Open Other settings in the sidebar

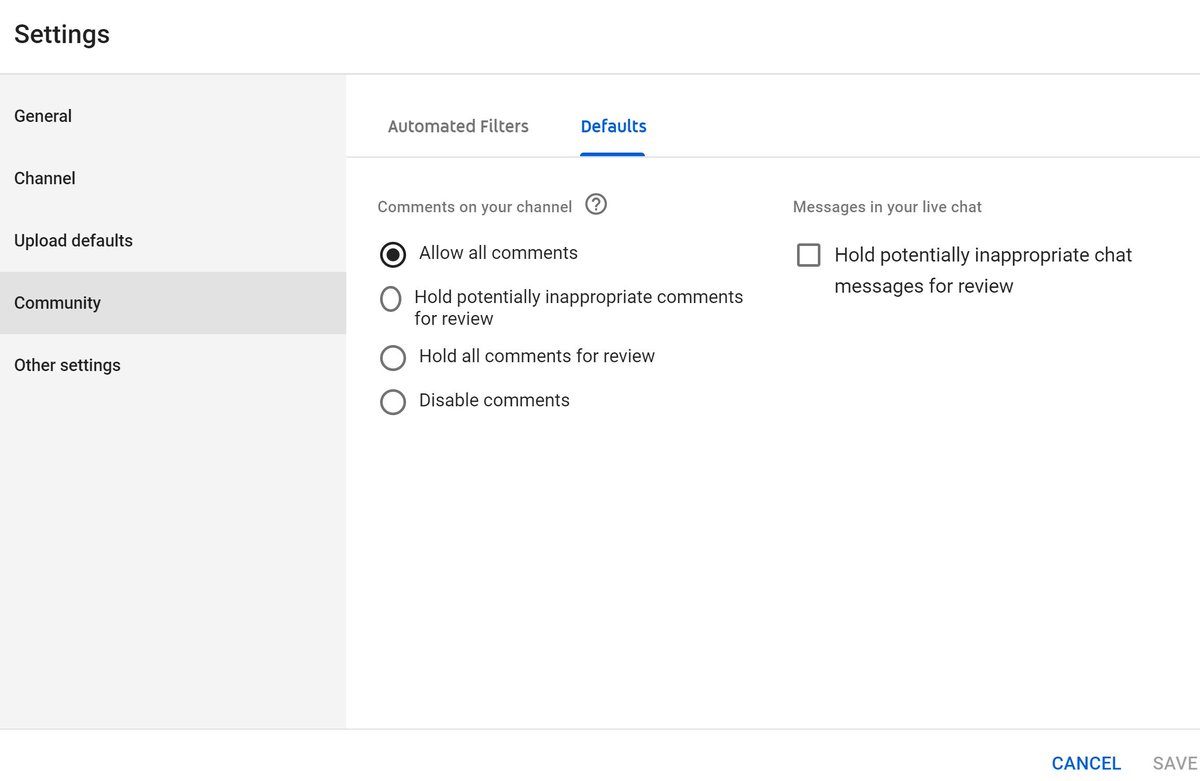[67, 365]
